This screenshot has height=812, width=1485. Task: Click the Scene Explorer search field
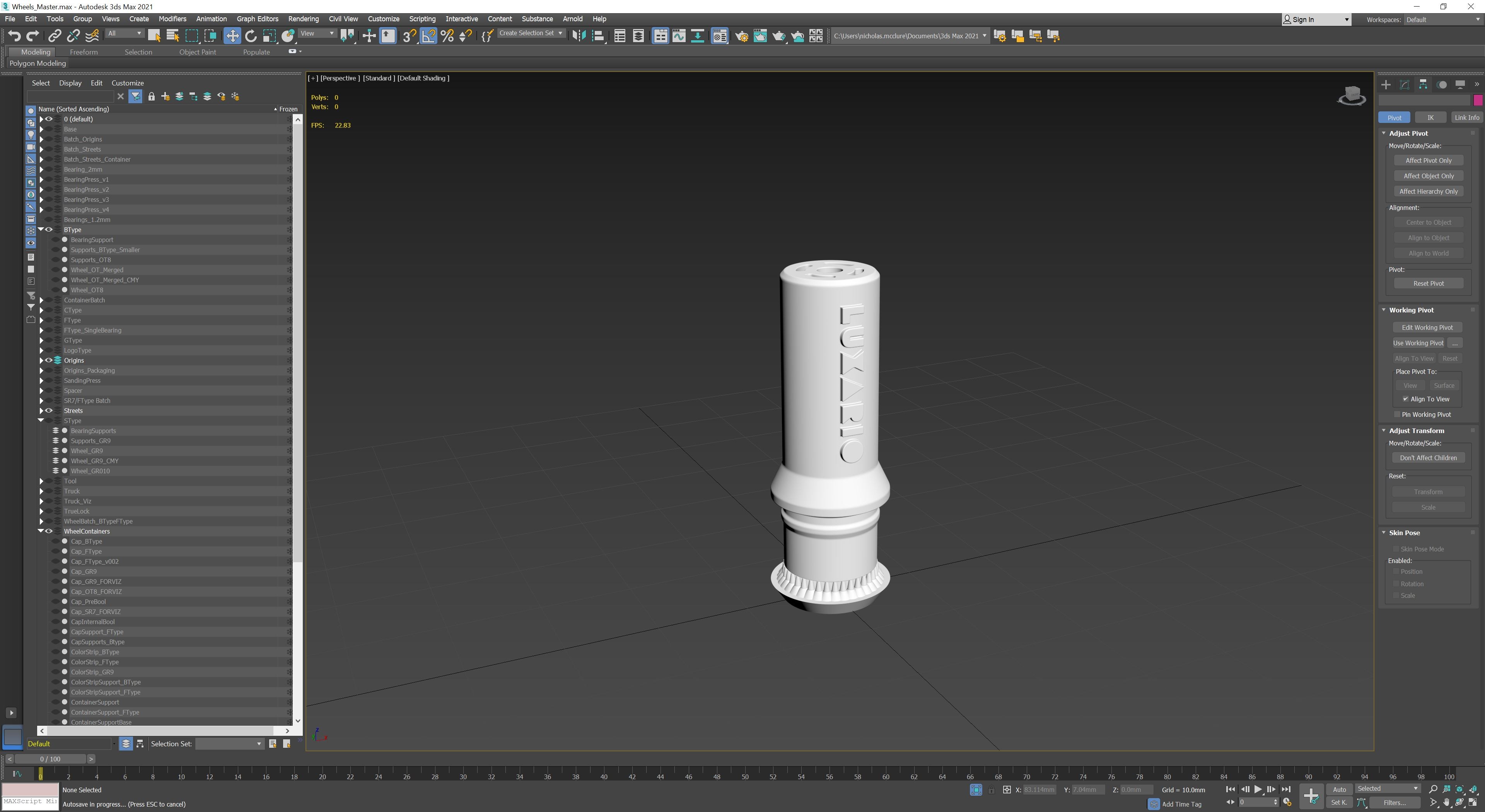click(70, 96)
